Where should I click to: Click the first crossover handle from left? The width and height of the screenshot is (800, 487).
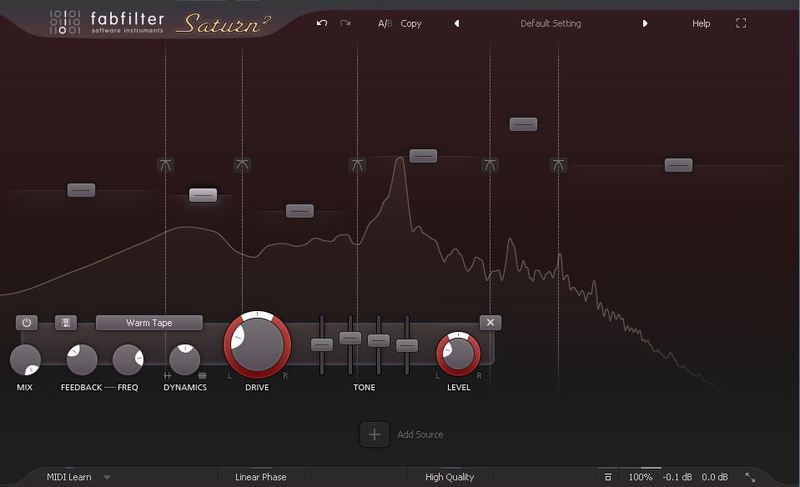pos(165,165)
